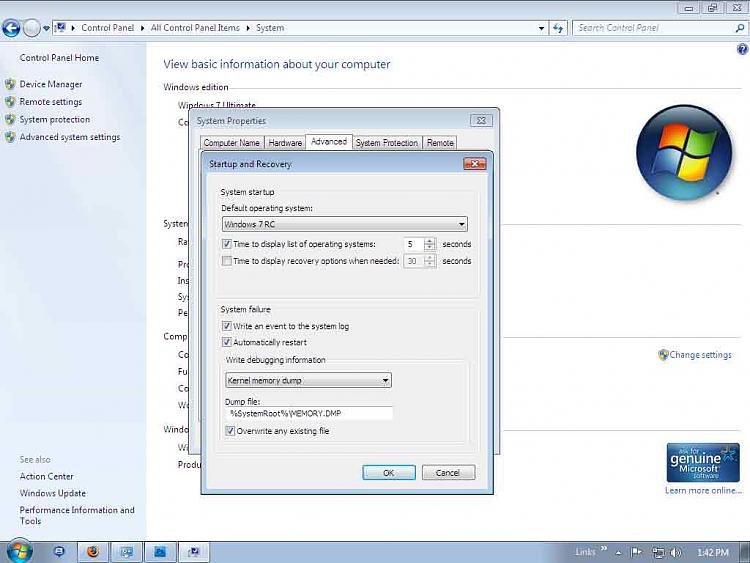Toggle Automatically restart checkbox

coord(227,342)
